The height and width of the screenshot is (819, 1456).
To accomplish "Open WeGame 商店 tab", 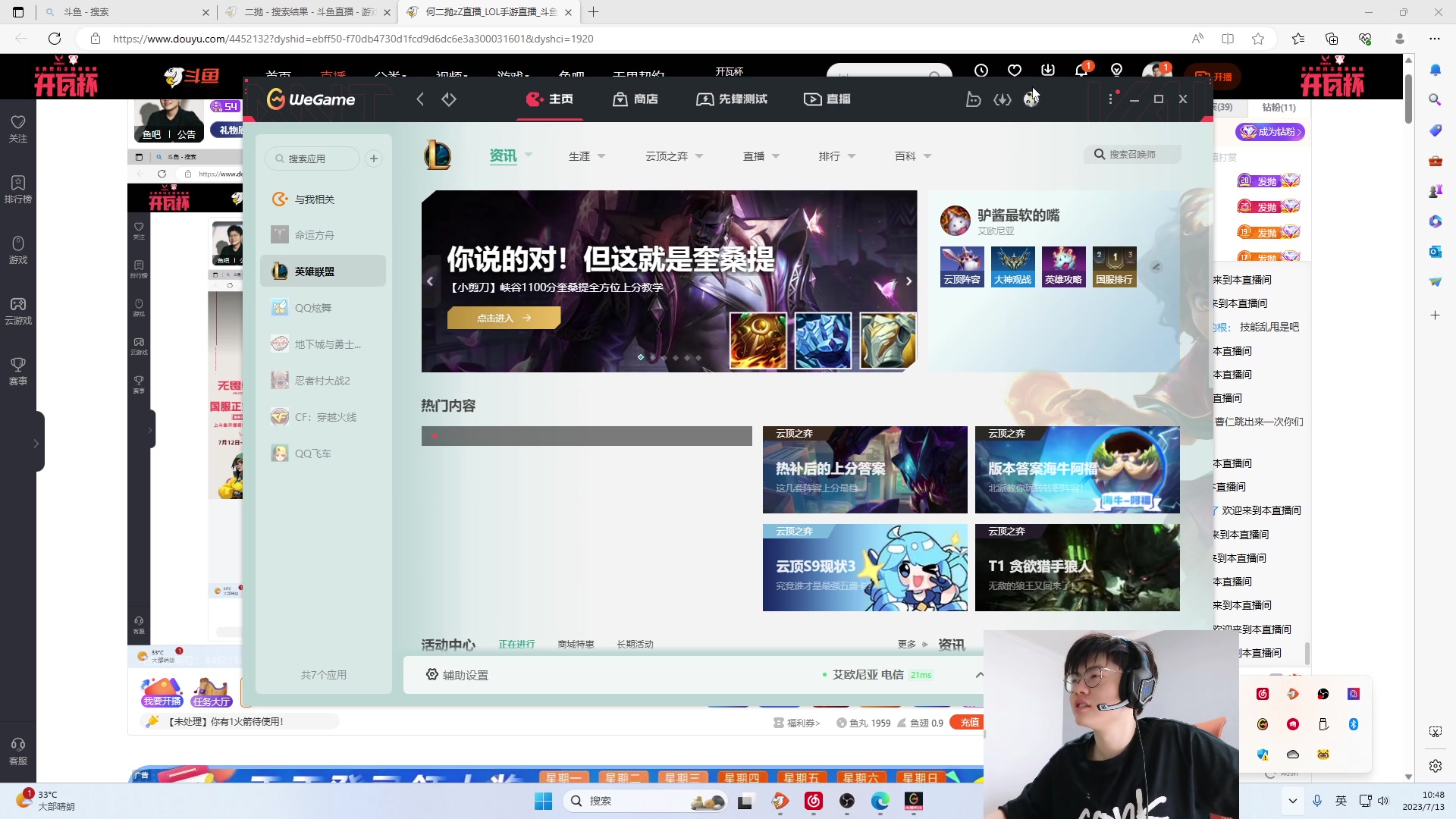I will click(x=635, y=99).
